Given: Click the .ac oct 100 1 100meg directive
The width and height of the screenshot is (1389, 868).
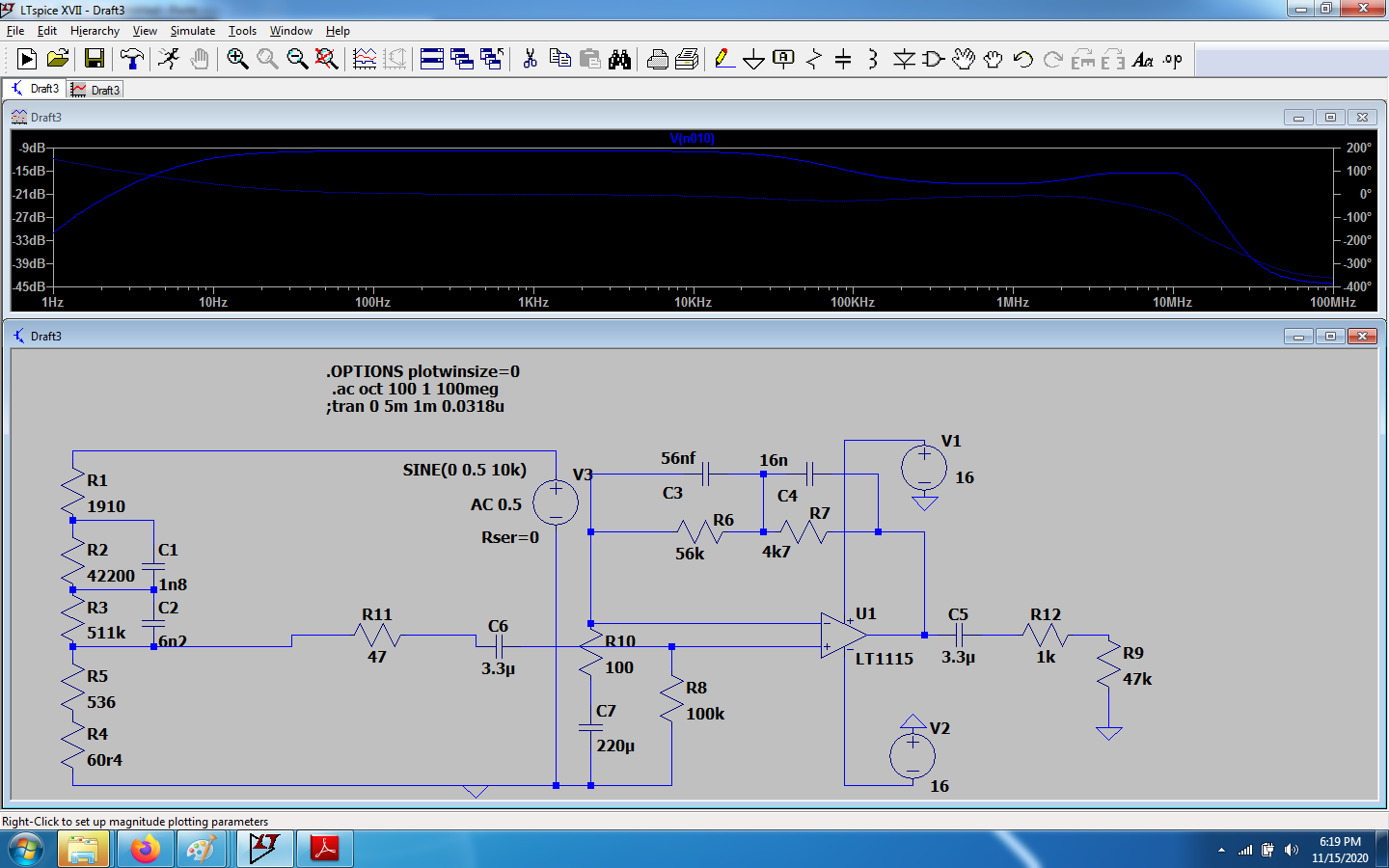Looking at the screenshot, I should (x=415, y=389).
